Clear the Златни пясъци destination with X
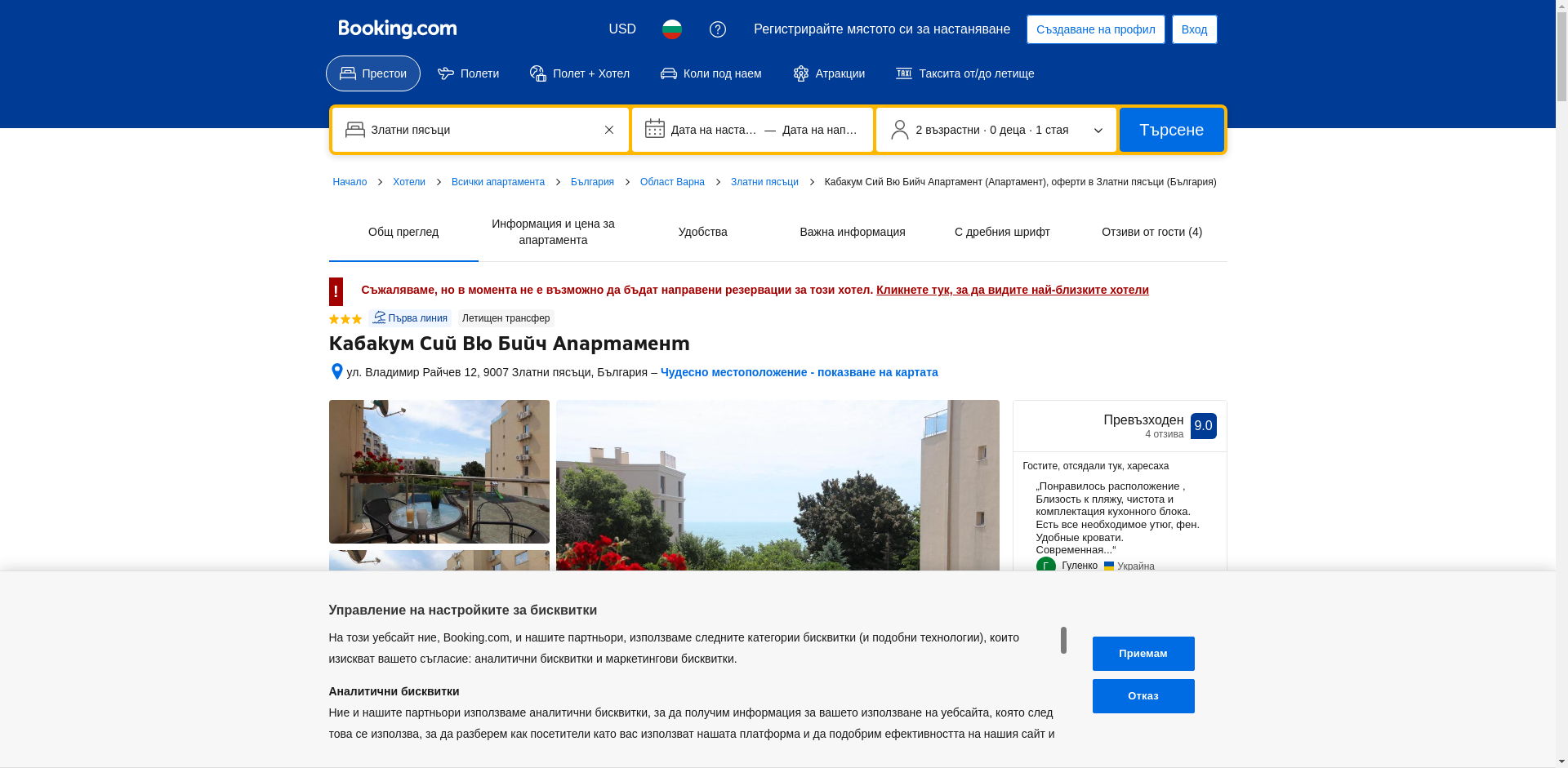 click(x=609, y=130)
